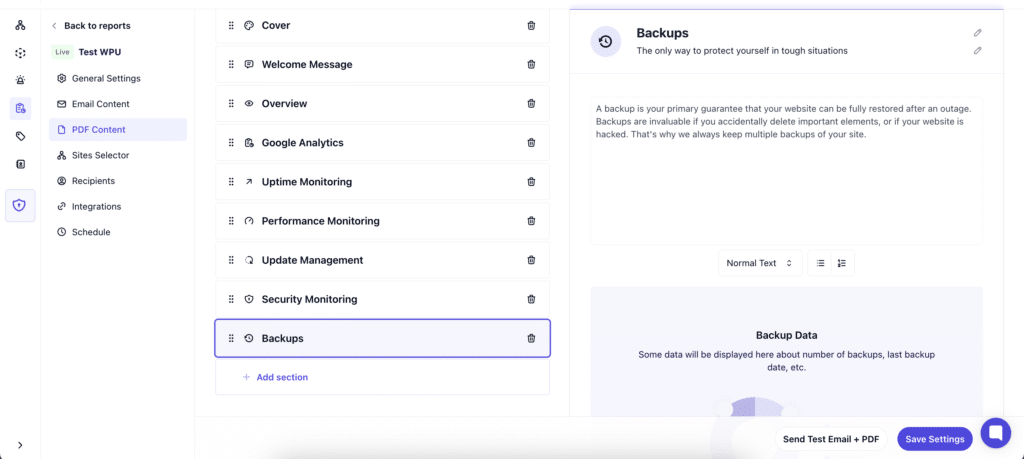Edit the Backups subtitle with pencil icon
Image resolution: width=1024 pixels, height=459 pixels.
pos(977,50)
